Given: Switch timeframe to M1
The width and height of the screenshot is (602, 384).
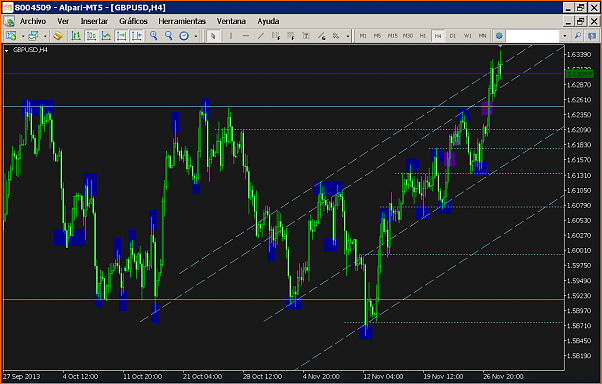Looking at the screenshot, I should pyautogui.click(x=363, y=36).
